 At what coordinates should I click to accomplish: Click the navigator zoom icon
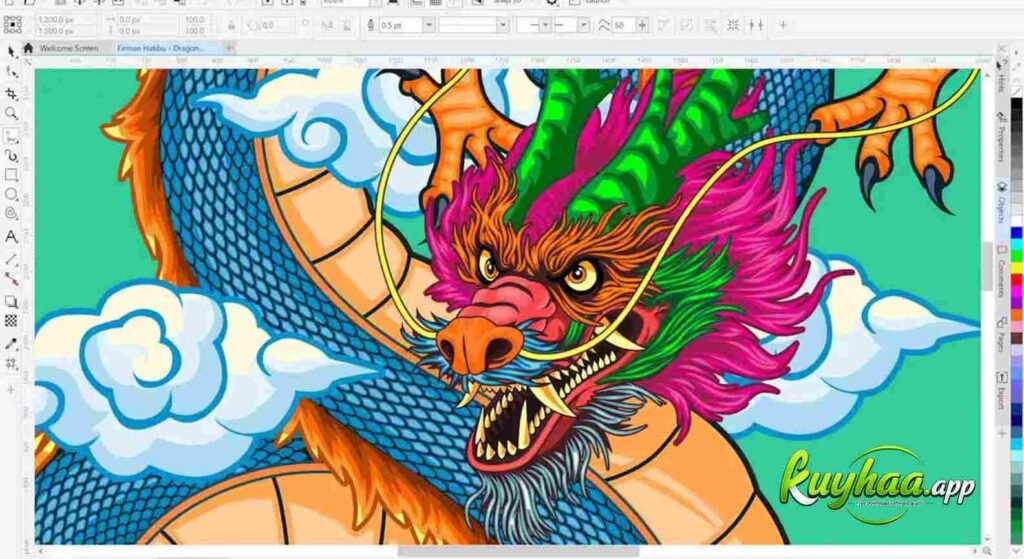coord(987,551)
